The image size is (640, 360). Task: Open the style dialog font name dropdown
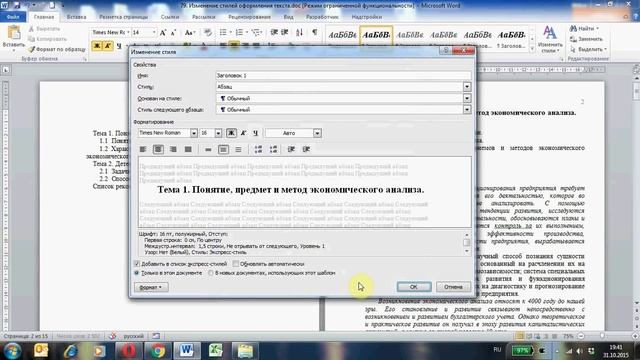(x=193, y=133)
